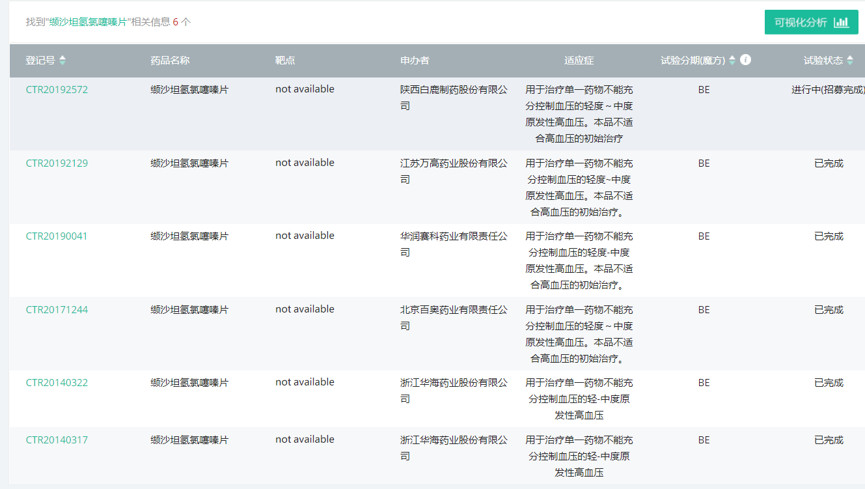Click not available target in CTR20192572 row

tap(305, 89)
